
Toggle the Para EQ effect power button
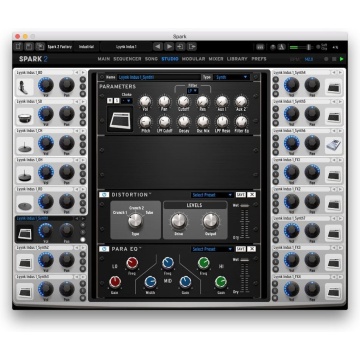[x=104, y=249]
